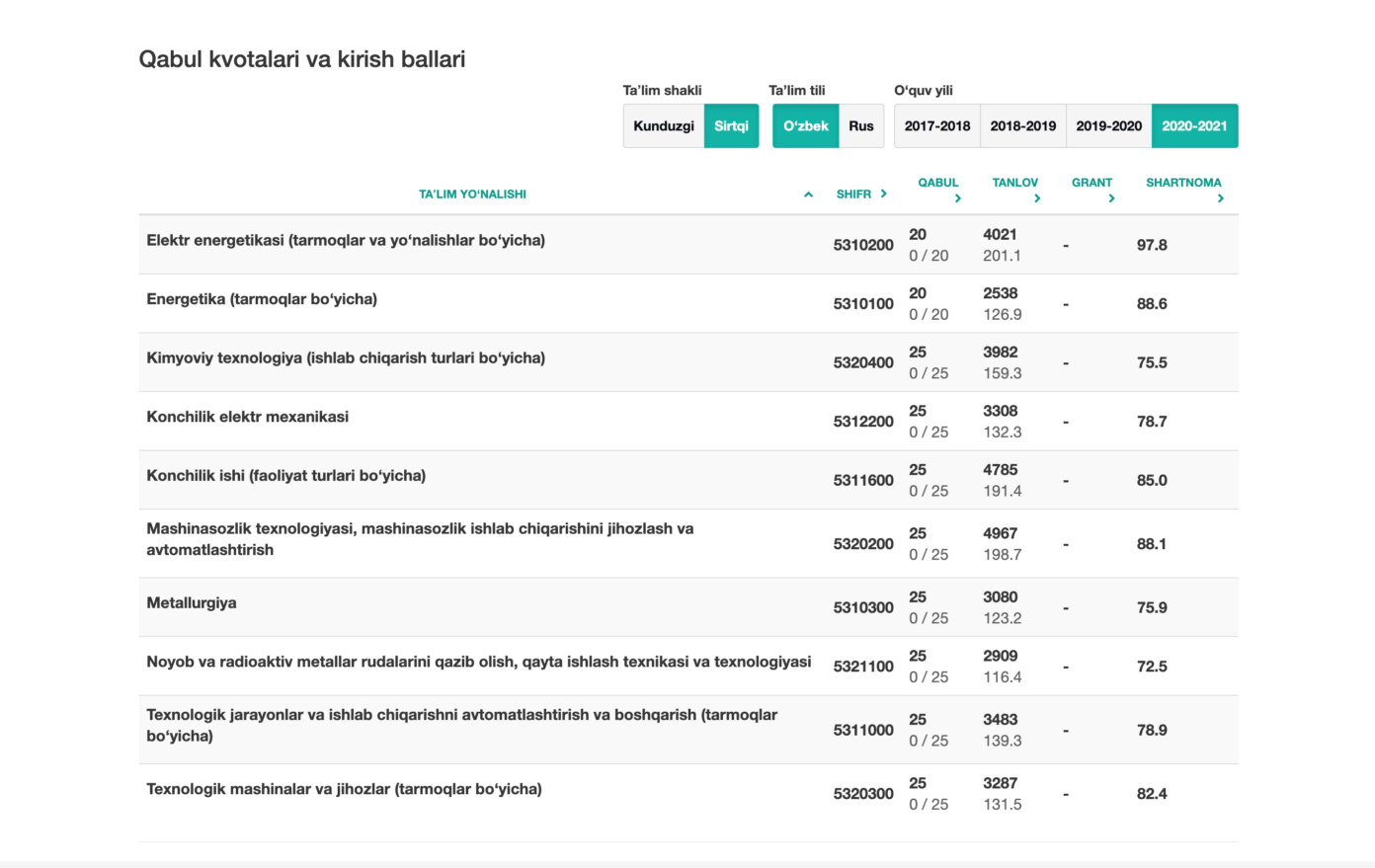Sort by TANLOV column header text
Image resolution: width=1375 pixels, height=868 pixels.
(1015, 183)
